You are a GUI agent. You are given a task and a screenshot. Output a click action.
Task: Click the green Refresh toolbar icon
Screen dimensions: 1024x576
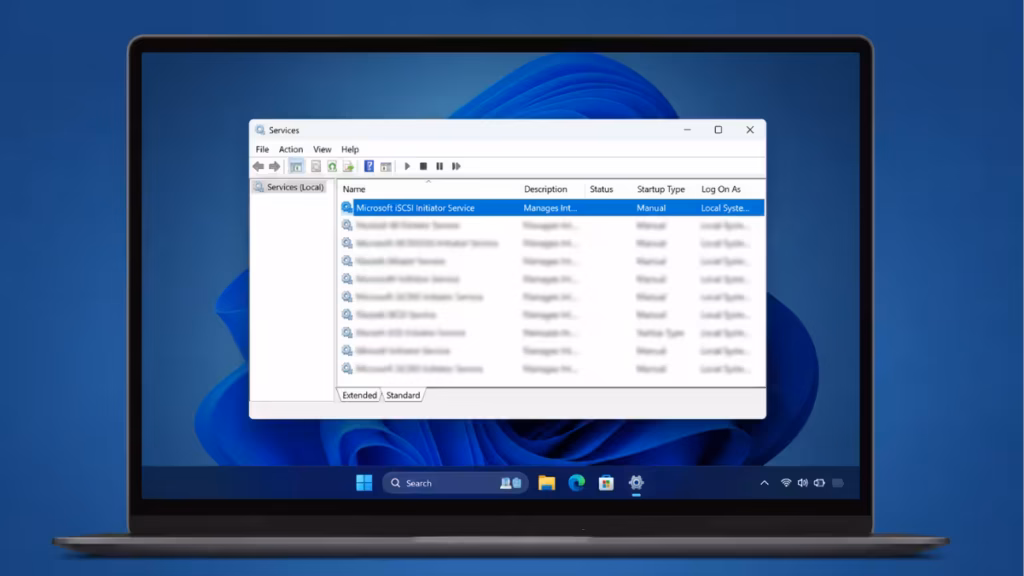[332, 167]
